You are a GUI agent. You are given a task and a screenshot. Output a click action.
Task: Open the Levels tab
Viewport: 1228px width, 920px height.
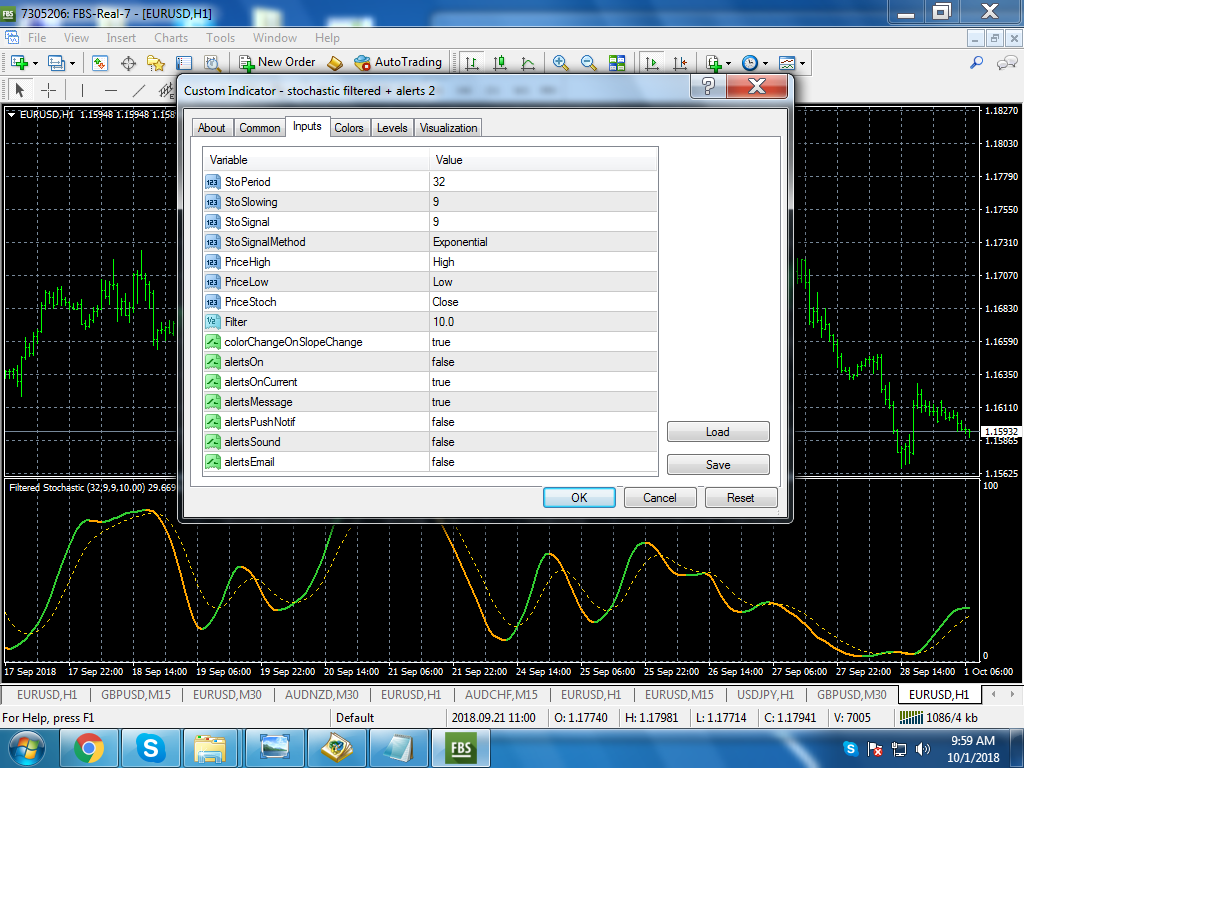392,128
